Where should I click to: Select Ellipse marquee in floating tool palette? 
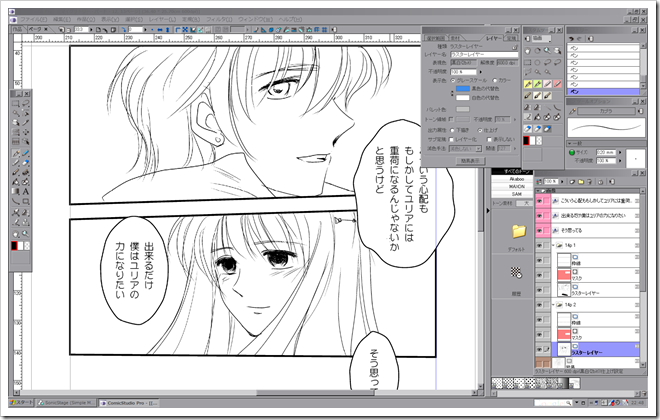pyautogui.click(x=538, y=62)
